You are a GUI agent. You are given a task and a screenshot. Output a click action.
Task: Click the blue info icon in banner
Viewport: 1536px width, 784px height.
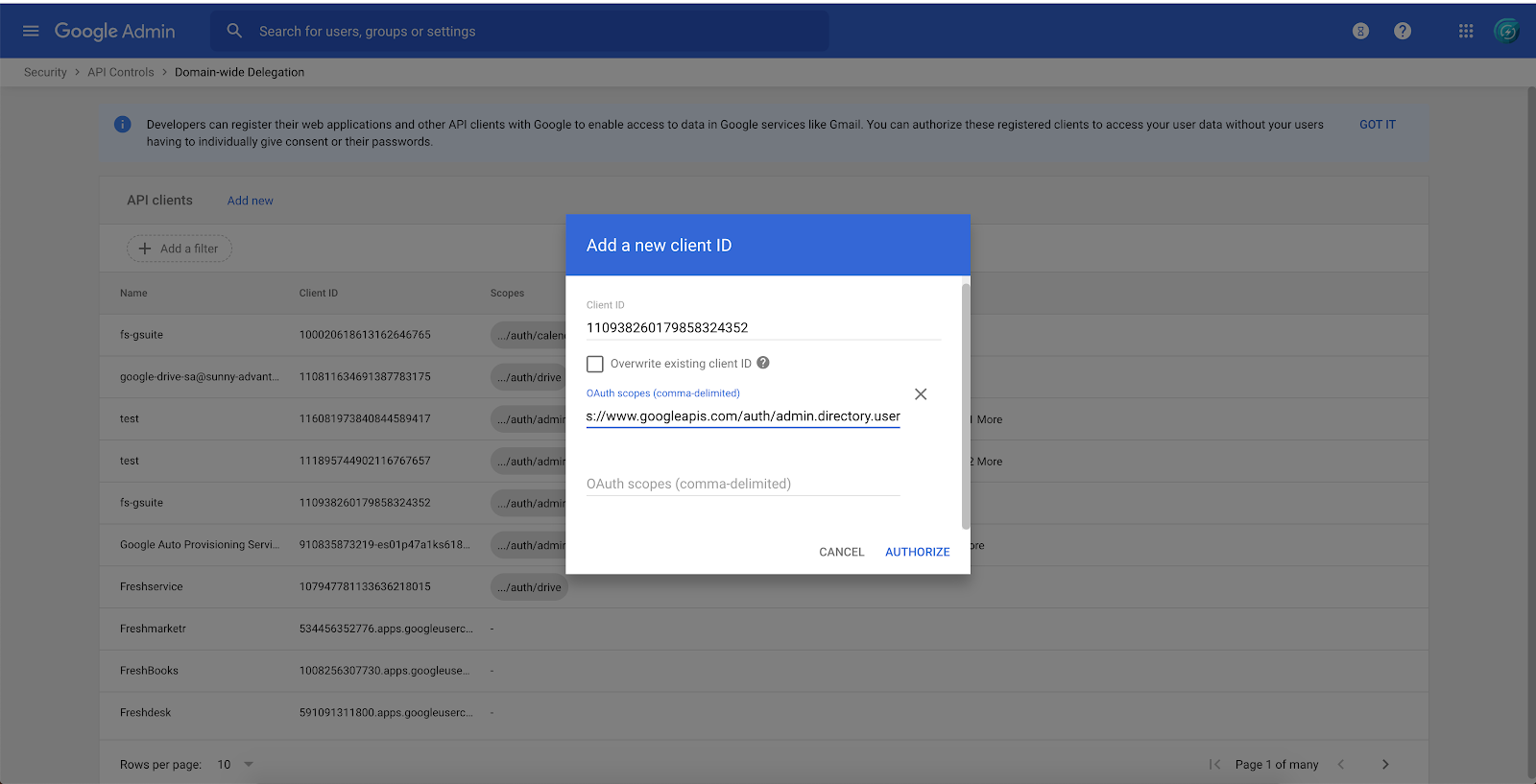(x=123, y=125)
